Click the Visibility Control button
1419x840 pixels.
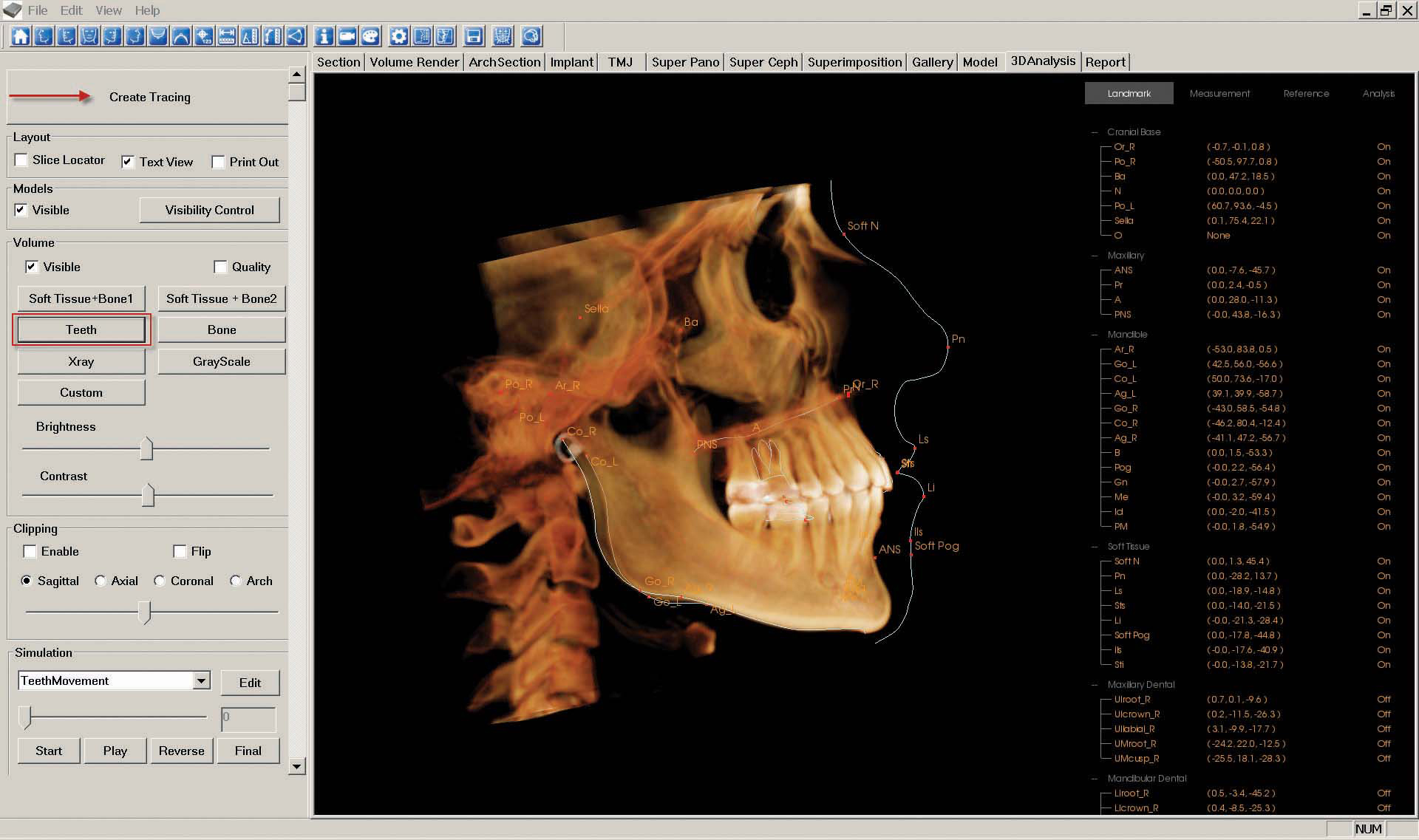point(209,210)
